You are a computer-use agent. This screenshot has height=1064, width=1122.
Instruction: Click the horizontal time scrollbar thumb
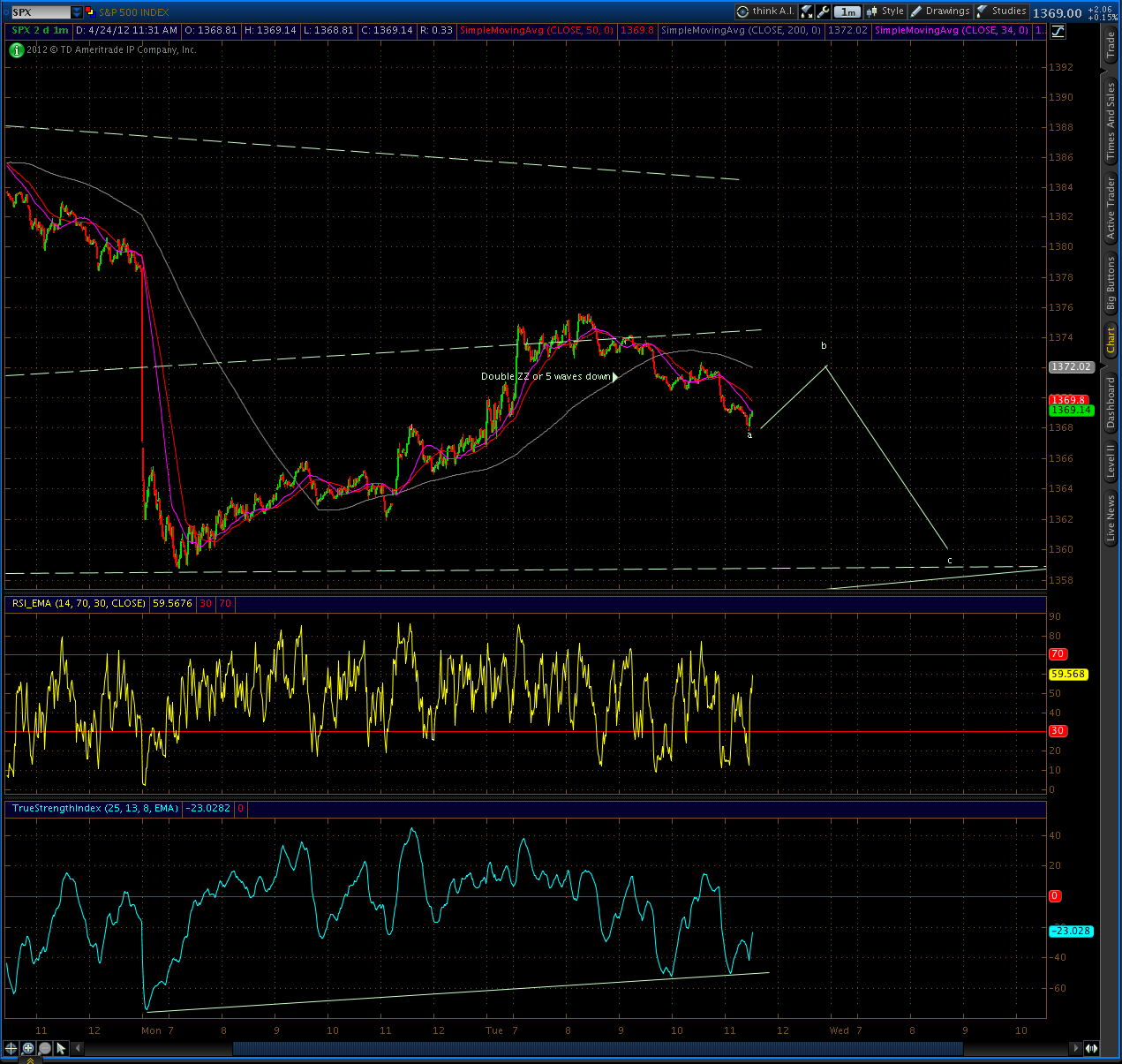coord(598,1048)
